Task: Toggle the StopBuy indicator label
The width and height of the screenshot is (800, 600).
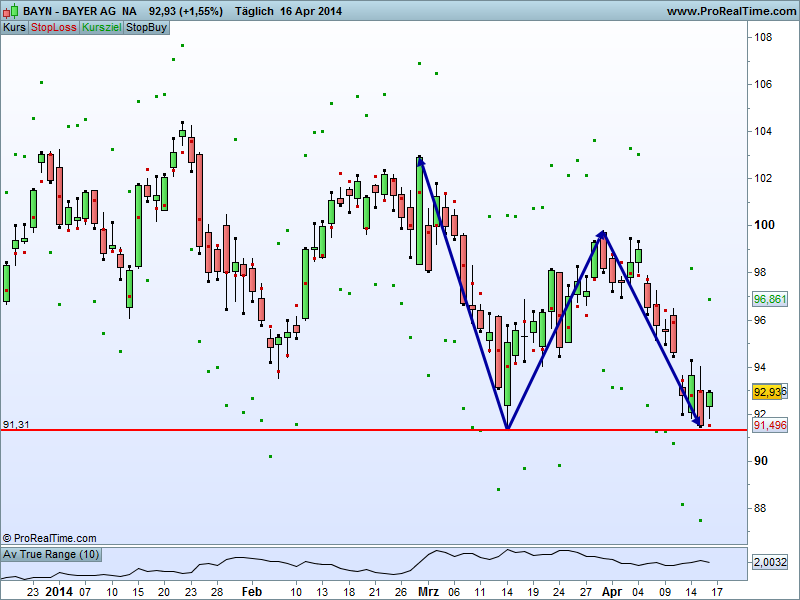Action: [x=146, y=28]
